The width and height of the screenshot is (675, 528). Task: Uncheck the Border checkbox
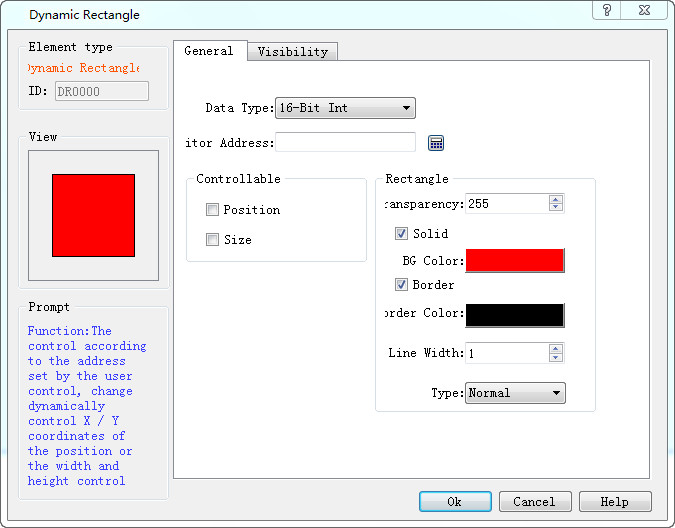click(x=401, y=284)
